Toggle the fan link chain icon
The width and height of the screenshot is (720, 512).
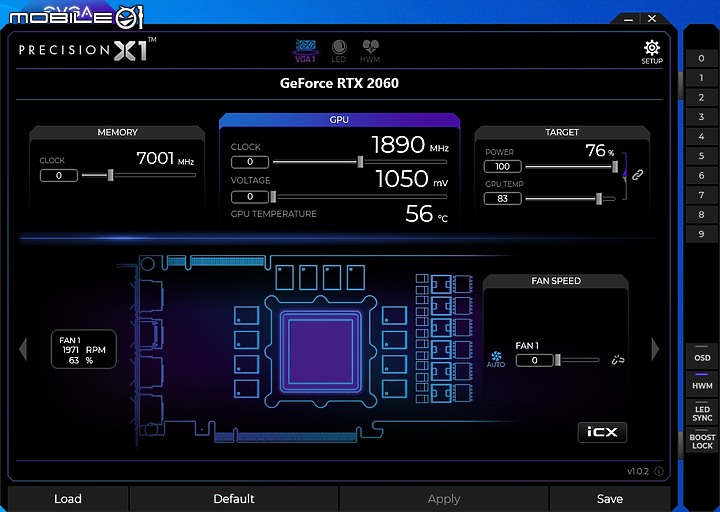coord(618,360)
